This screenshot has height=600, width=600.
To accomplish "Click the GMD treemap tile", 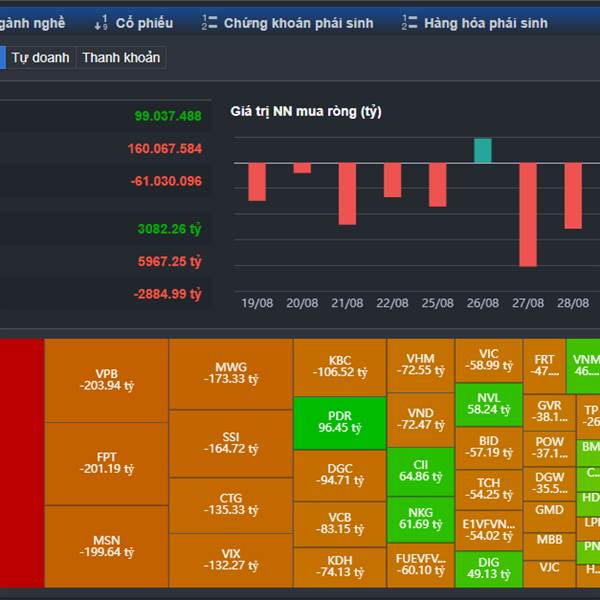I will tap(549, 517).
